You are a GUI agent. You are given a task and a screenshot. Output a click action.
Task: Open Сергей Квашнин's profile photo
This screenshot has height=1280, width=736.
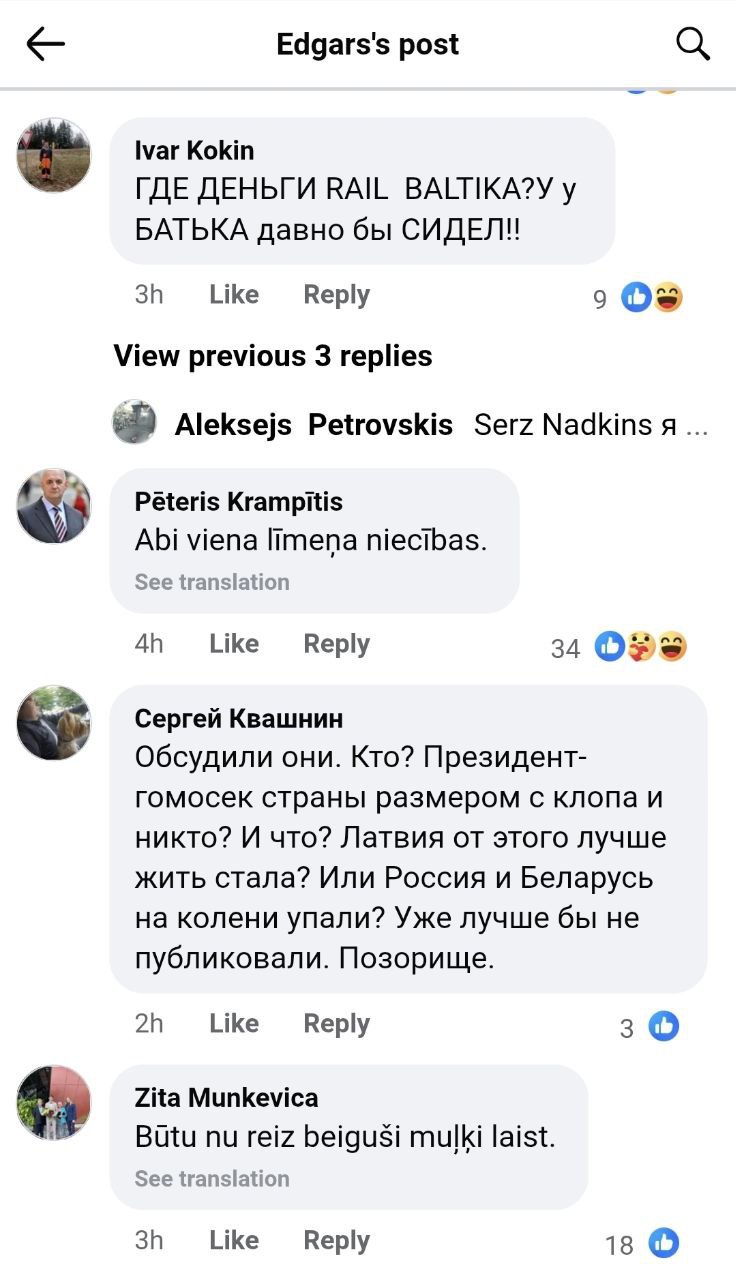tap(54, 723)
